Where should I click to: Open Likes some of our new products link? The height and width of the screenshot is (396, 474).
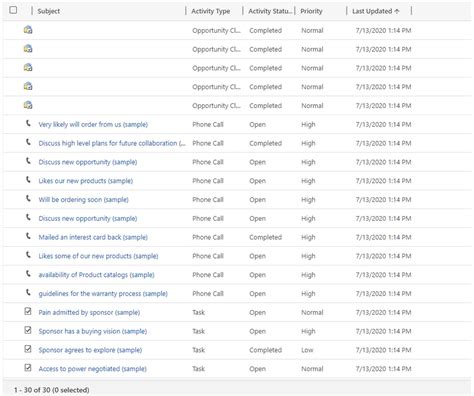pos(98,256)
